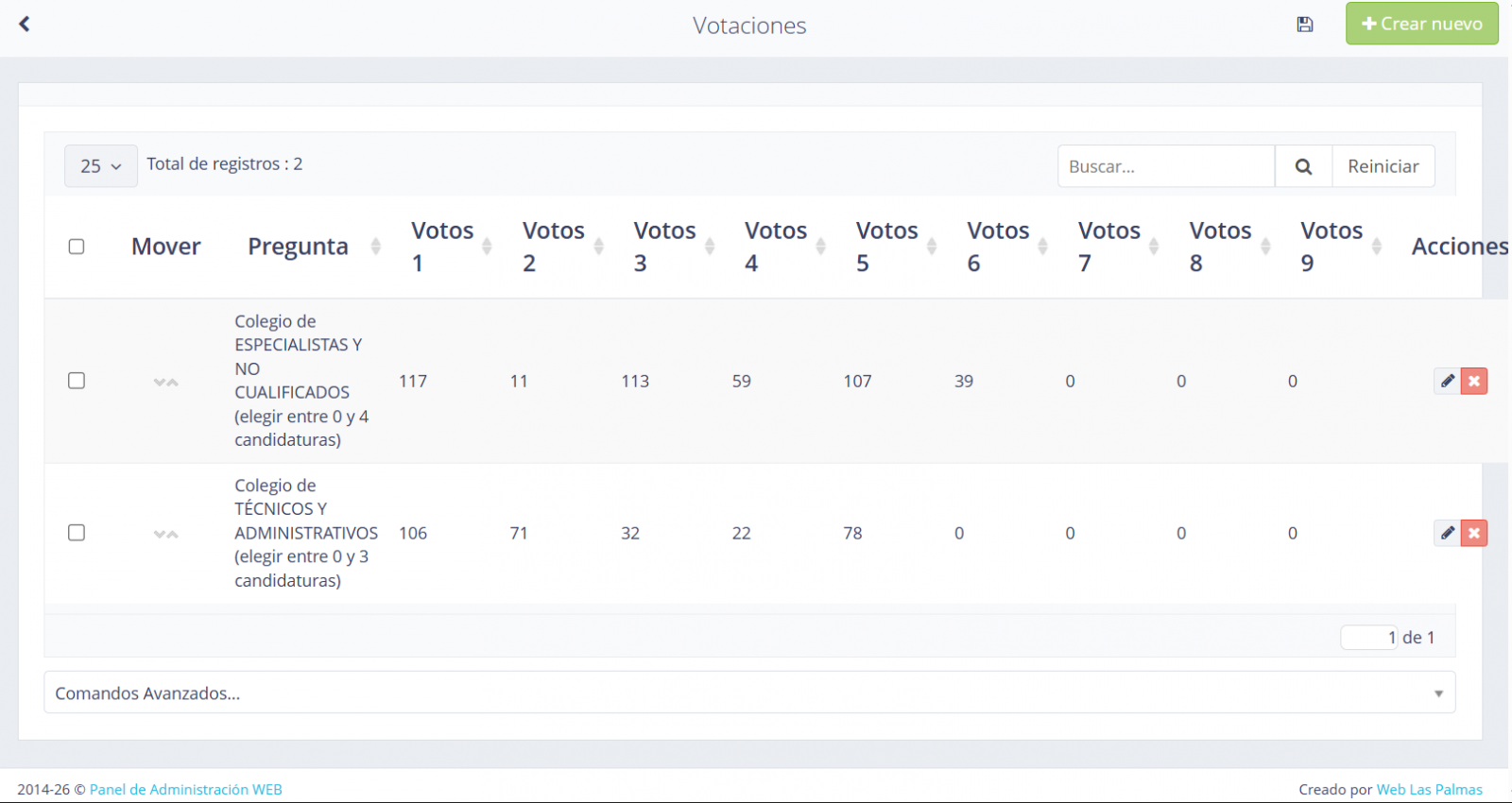Check the TÉCNICOS Y ADMINISTRATIVOS row checkbox
The image size is (1512, 803).
[x=77, y=533]
